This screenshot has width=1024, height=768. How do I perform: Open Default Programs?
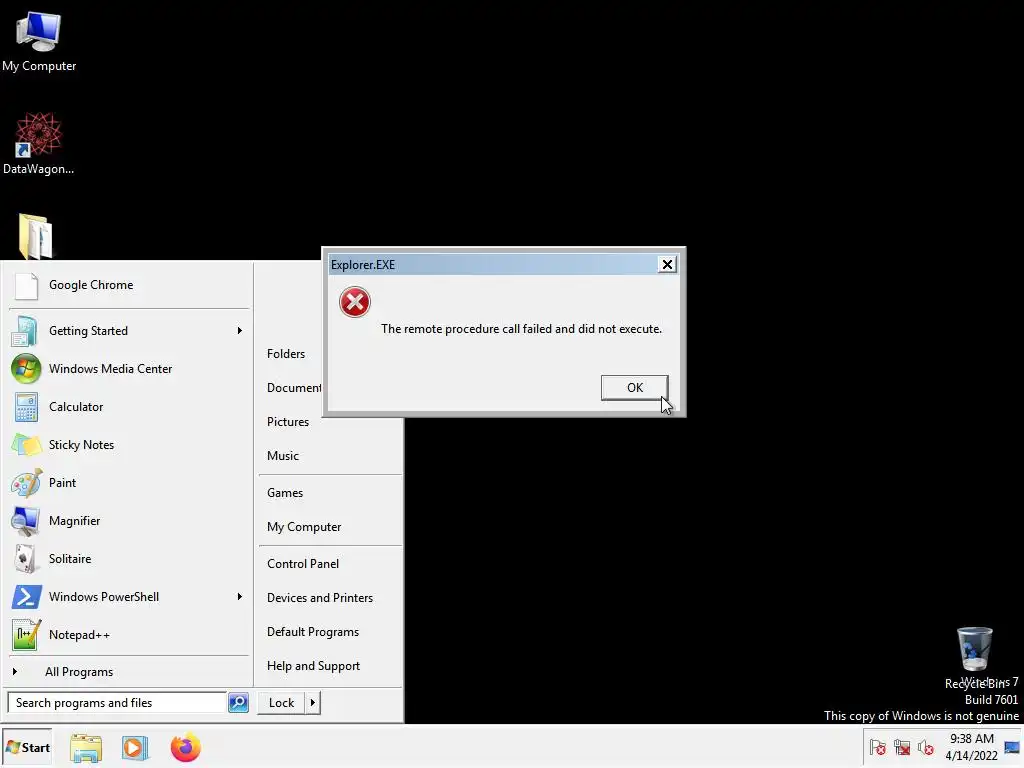tap(313, 632)
